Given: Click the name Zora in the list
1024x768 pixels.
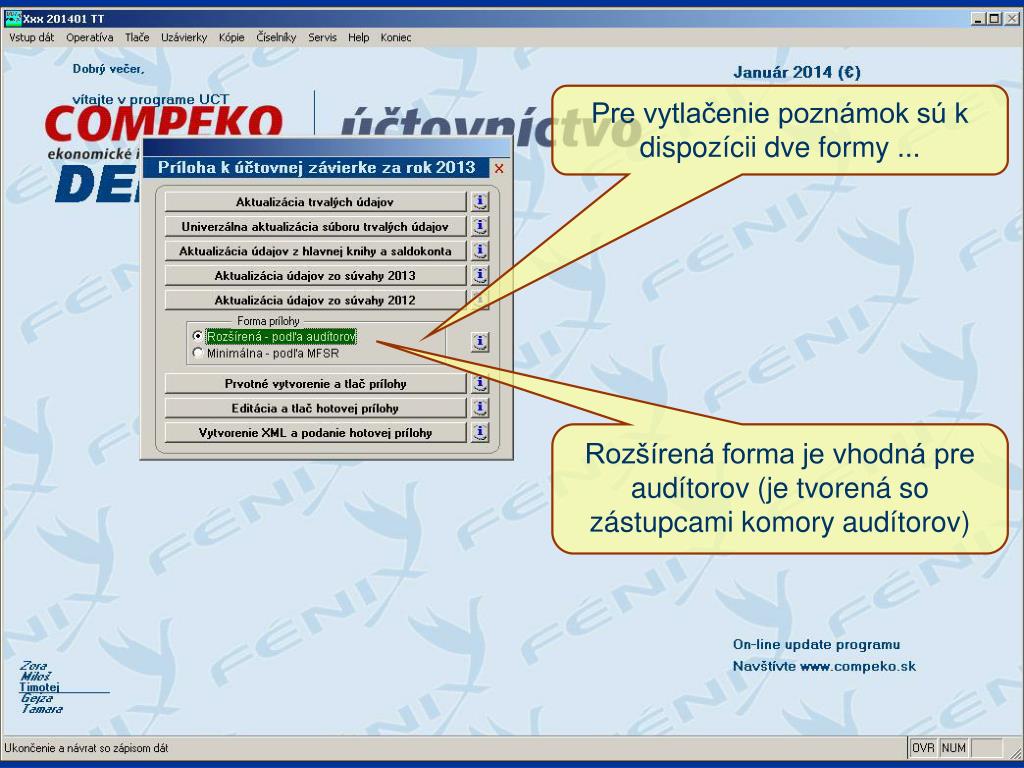Looking at the screenshot, I should 33,665.
